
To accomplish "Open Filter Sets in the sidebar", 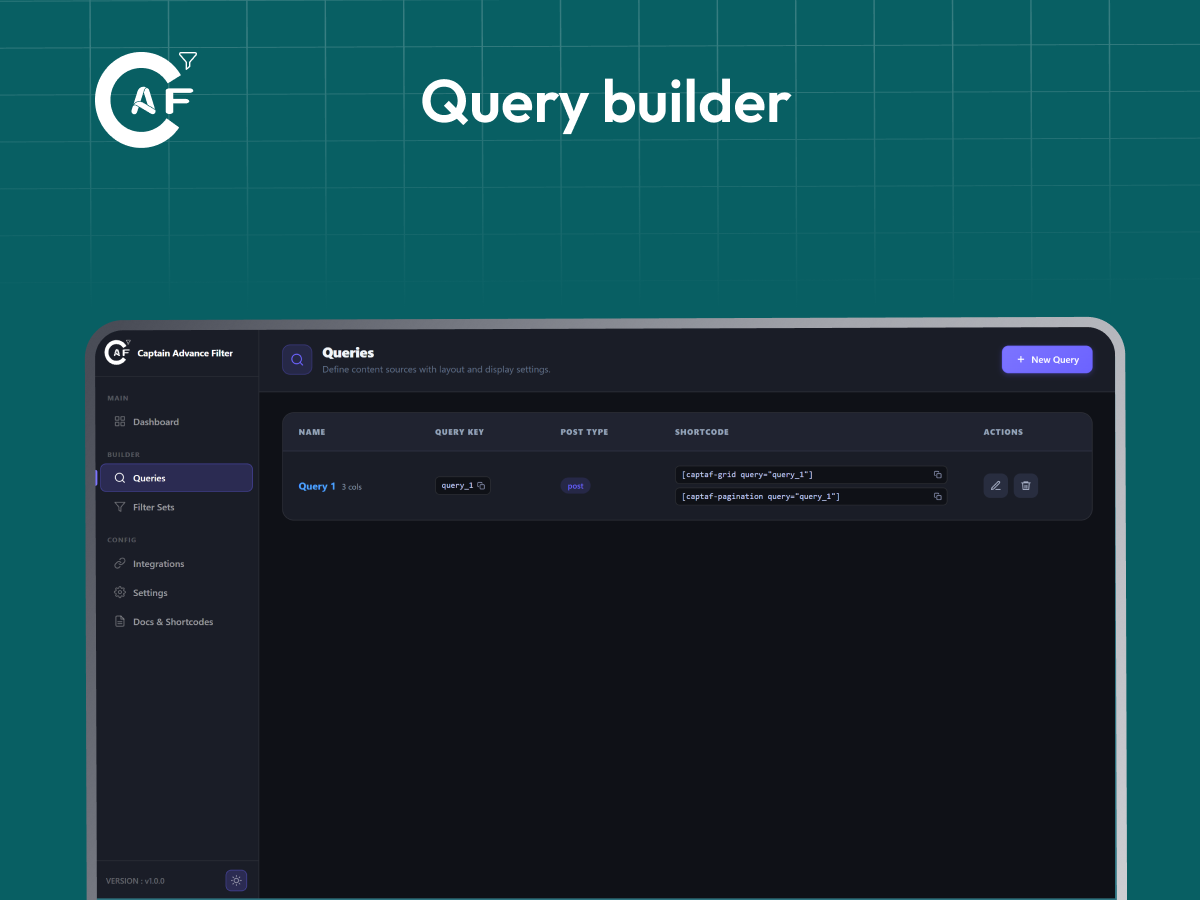I will pos(175,507).
